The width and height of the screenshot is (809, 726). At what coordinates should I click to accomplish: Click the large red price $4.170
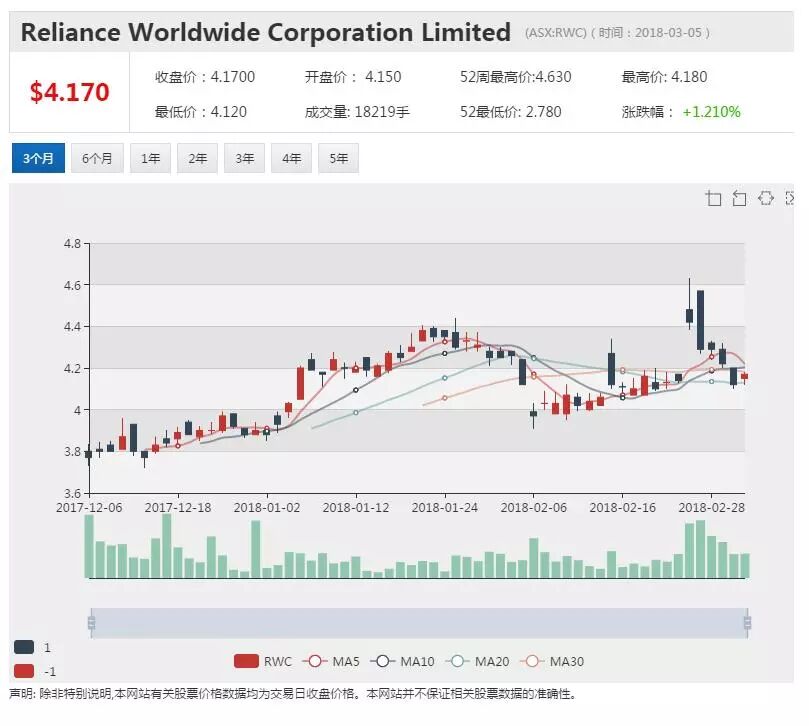70,92
